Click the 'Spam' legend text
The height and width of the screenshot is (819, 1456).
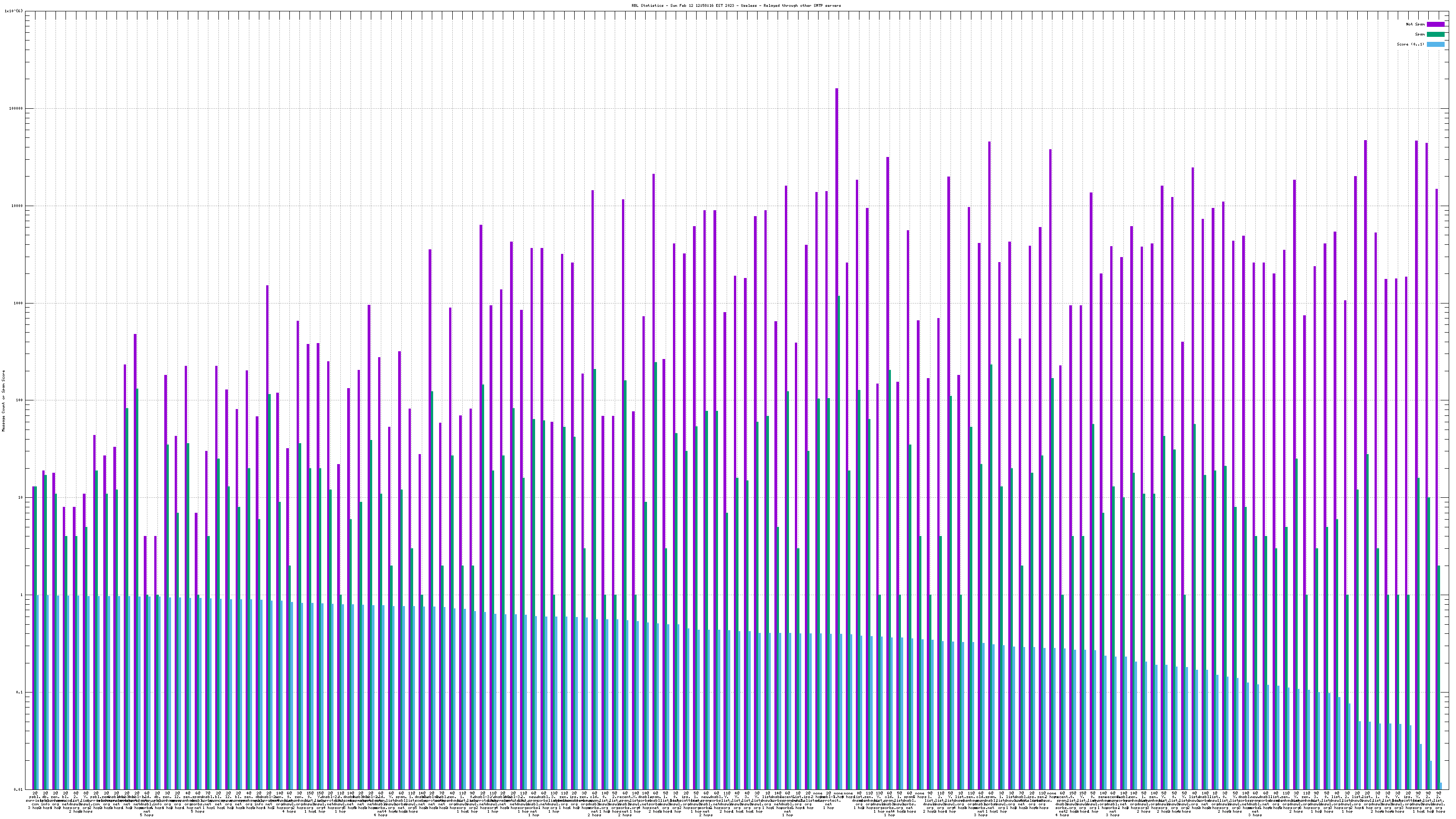tap(1420, 35)
